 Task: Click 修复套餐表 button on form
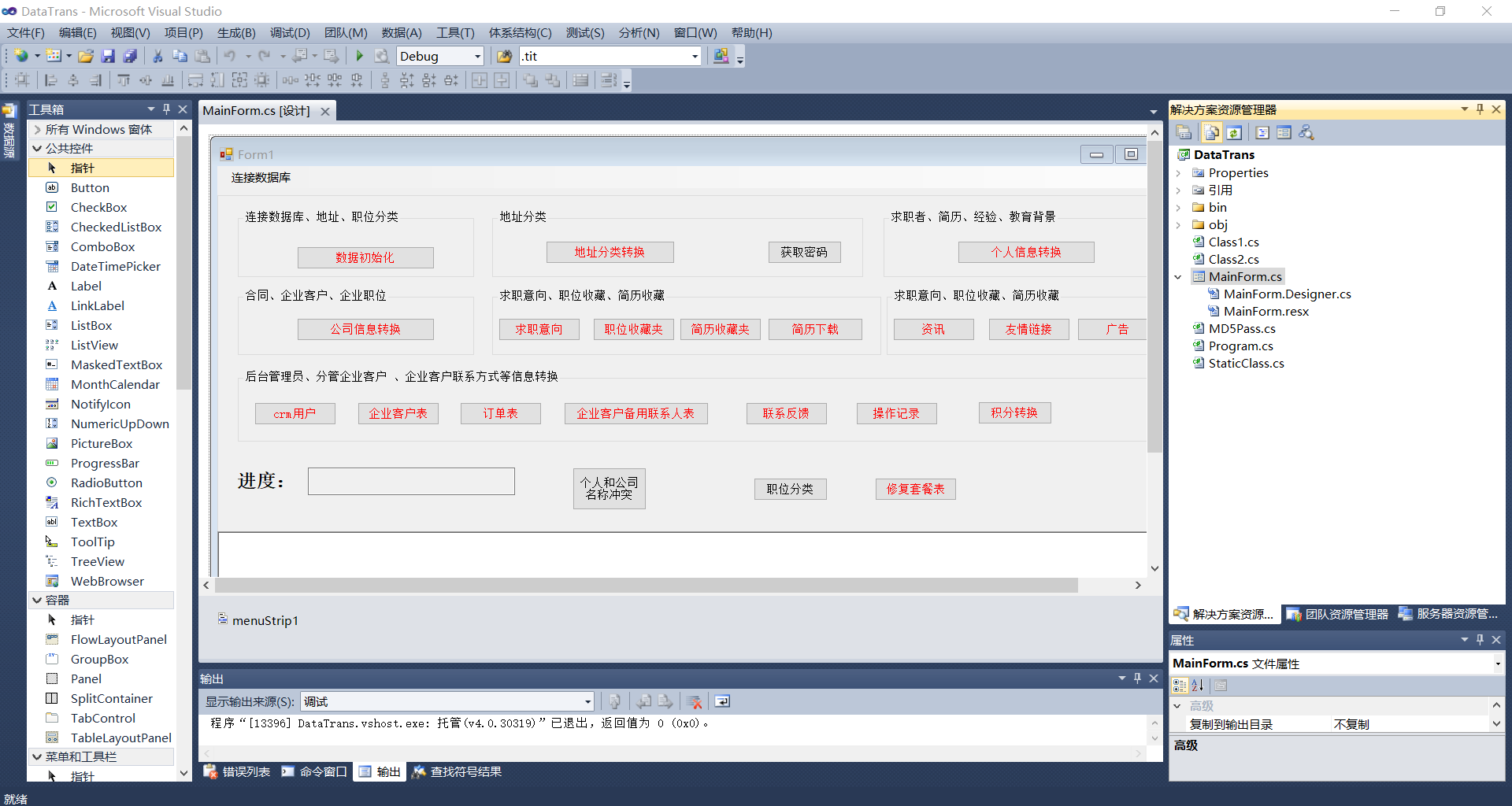coord(915,489)
